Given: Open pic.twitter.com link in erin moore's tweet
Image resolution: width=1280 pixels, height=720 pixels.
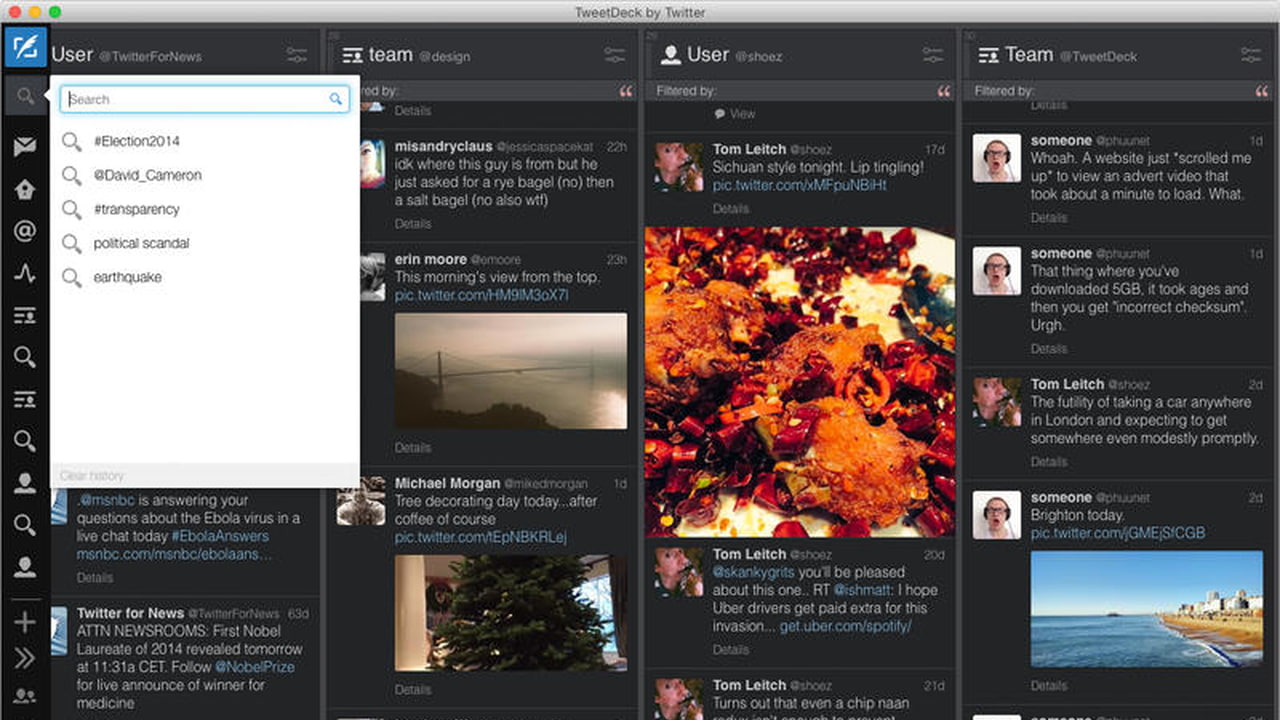Looking at the screenshot, I should tap(482, 295).
